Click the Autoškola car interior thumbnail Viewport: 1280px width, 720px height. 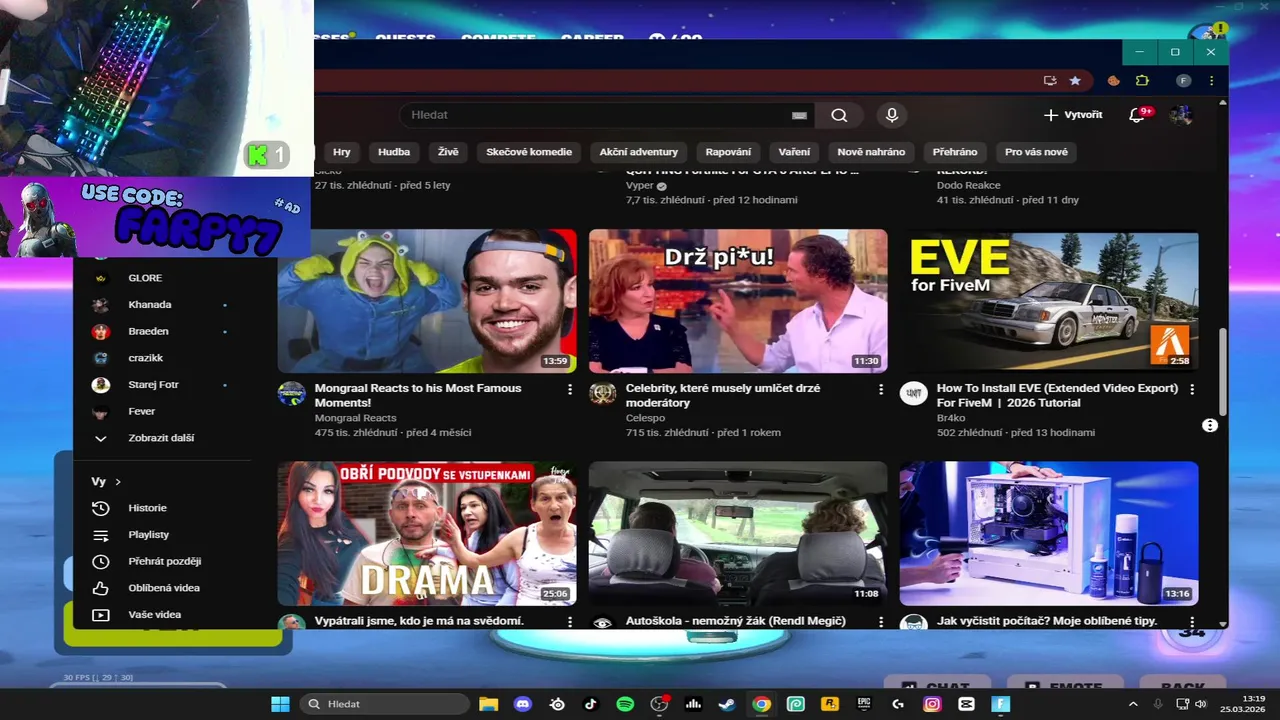[738, 533]
